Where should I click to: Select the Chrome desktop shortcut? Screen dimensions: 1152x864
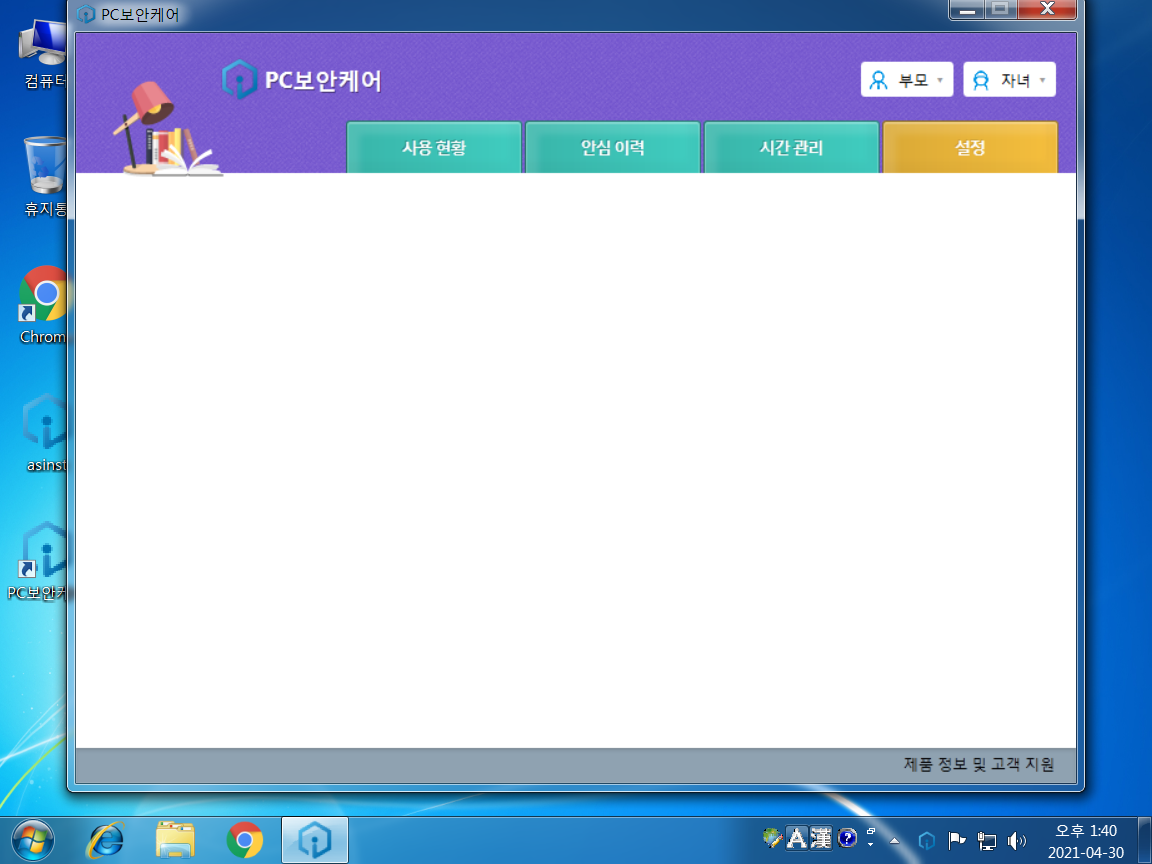43,305
